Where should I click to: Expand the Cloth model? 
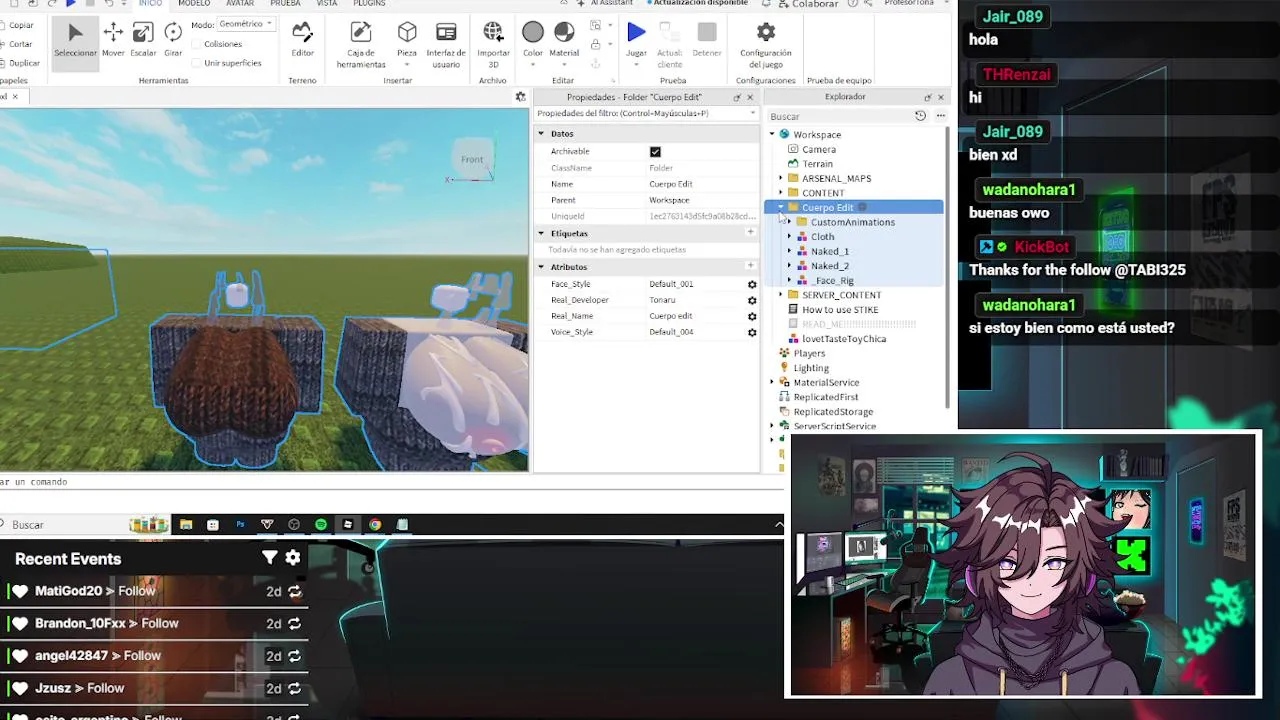[x=790, y=237]
